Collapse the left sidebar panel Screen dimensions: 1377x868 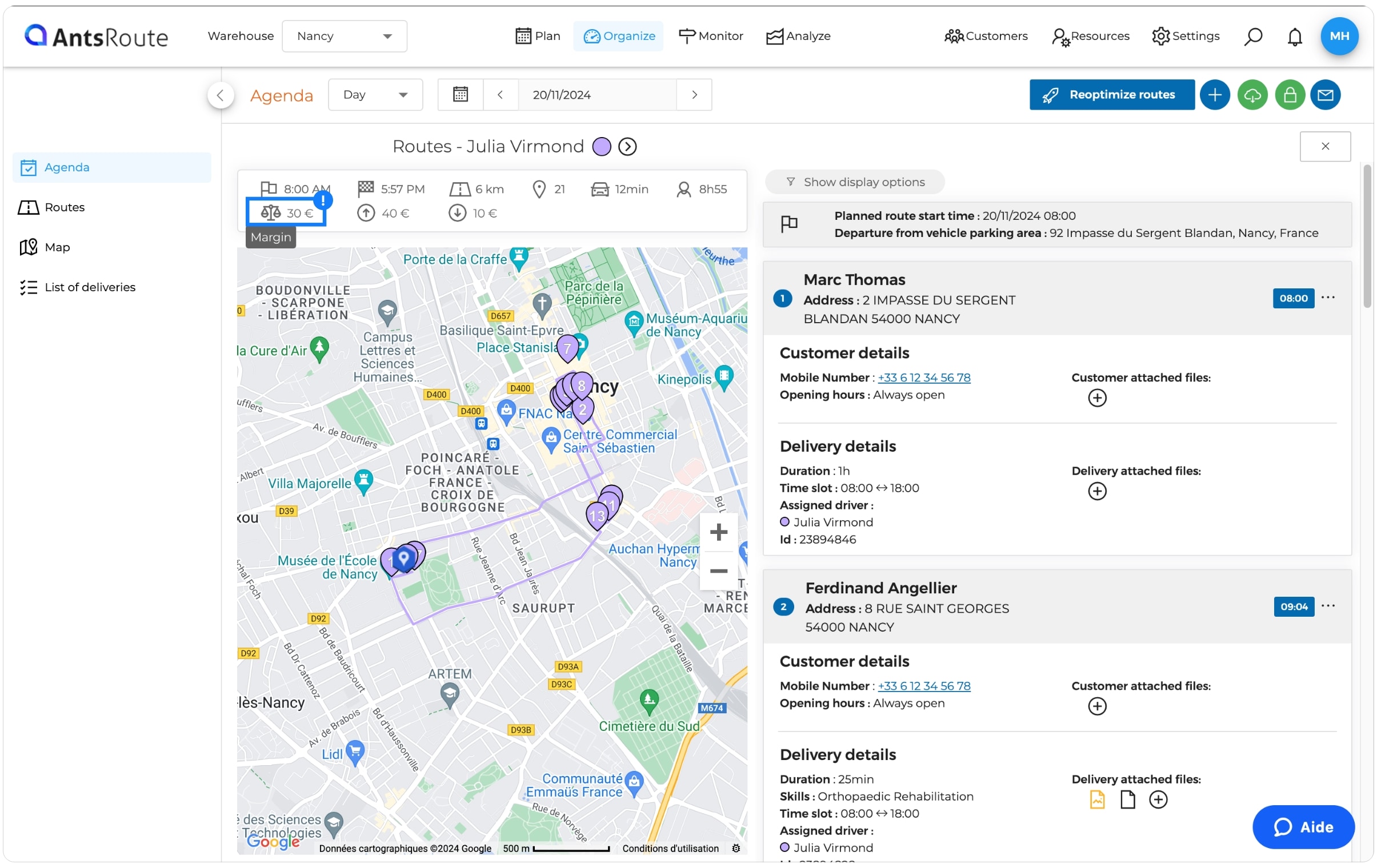(x=220, y=95)
